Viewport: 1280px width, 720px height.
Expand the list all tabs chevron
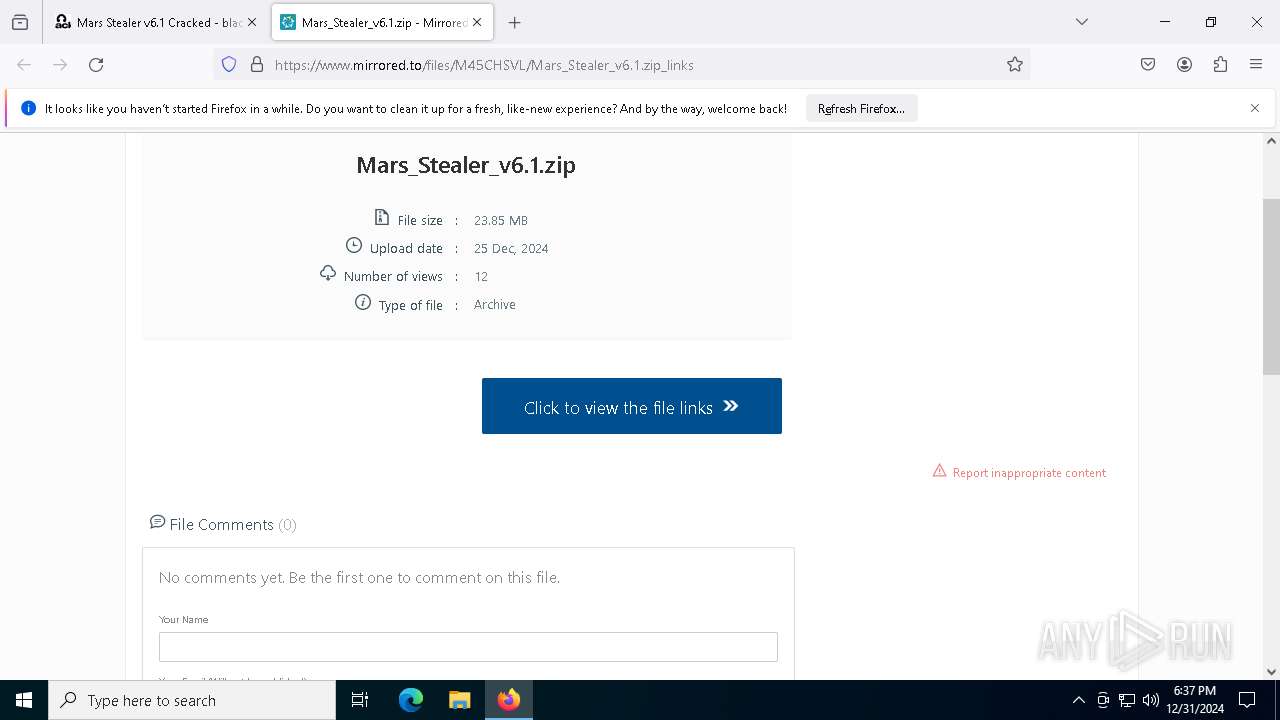(1081, 22)
